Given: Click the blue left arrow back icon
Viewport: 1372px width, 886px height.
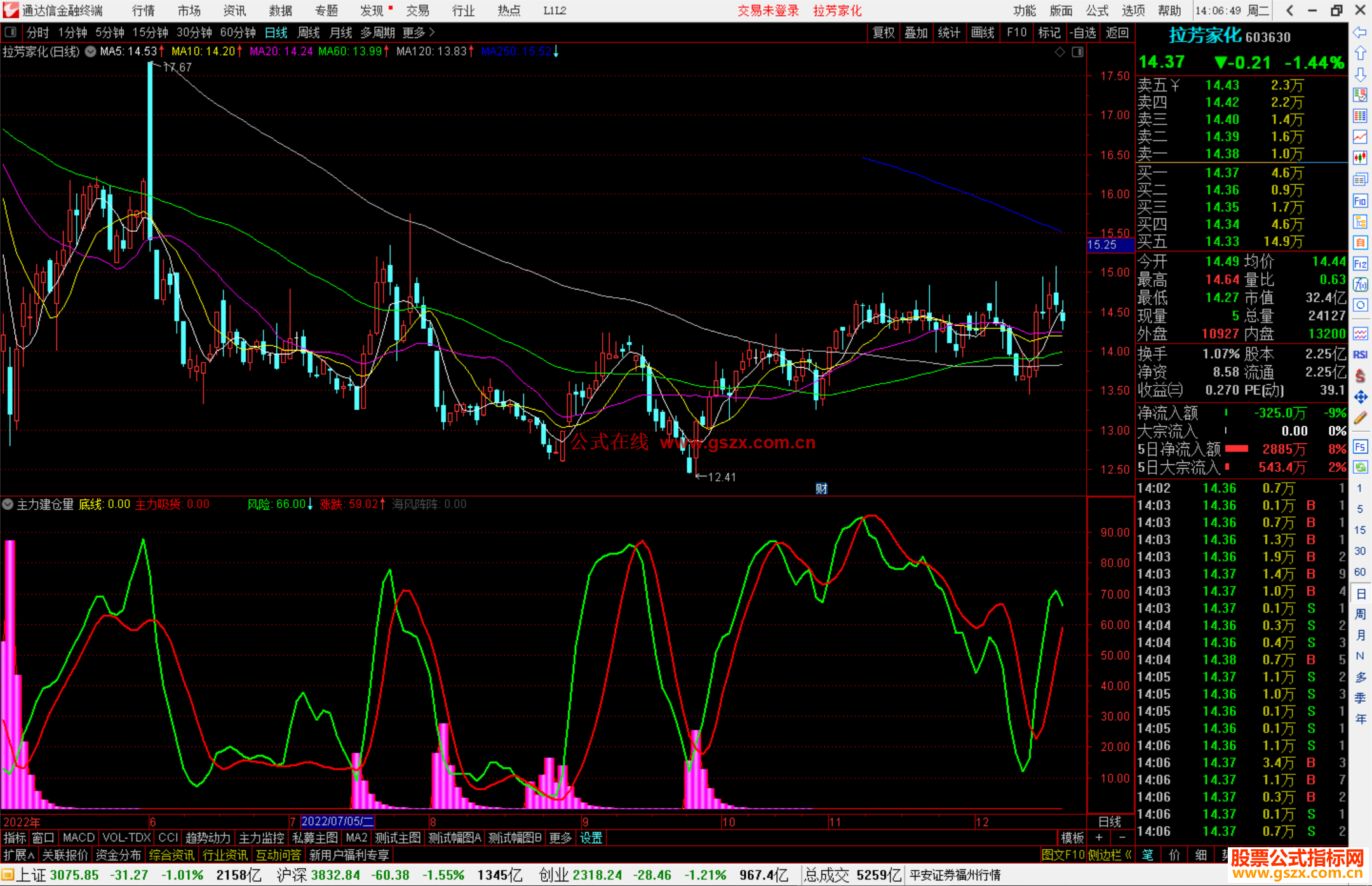Looking at the screenshot, I should pos(1360,32).
